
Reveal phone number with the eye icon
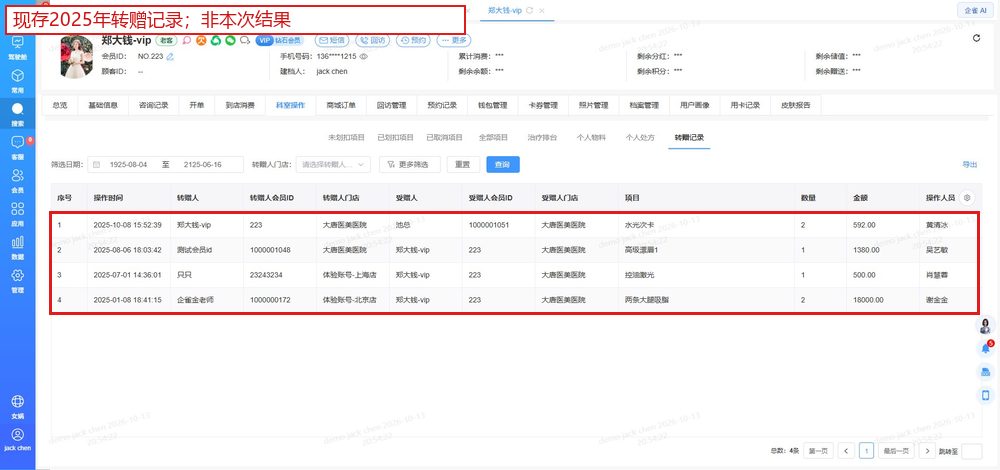point(364,56)
